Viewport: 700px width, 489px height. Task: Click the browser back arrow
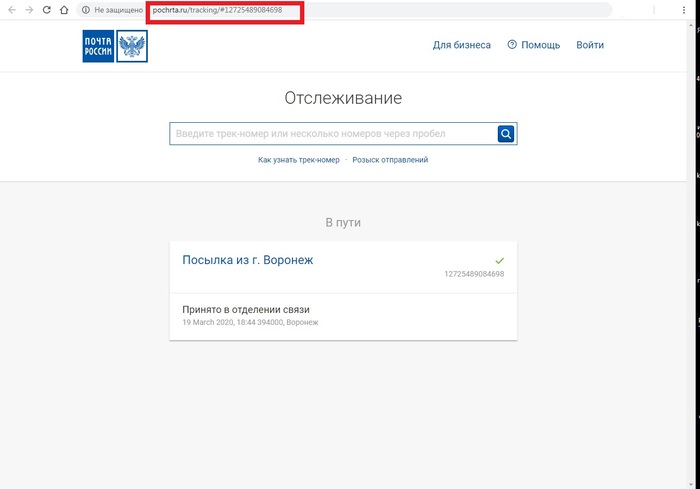(11, 10)
